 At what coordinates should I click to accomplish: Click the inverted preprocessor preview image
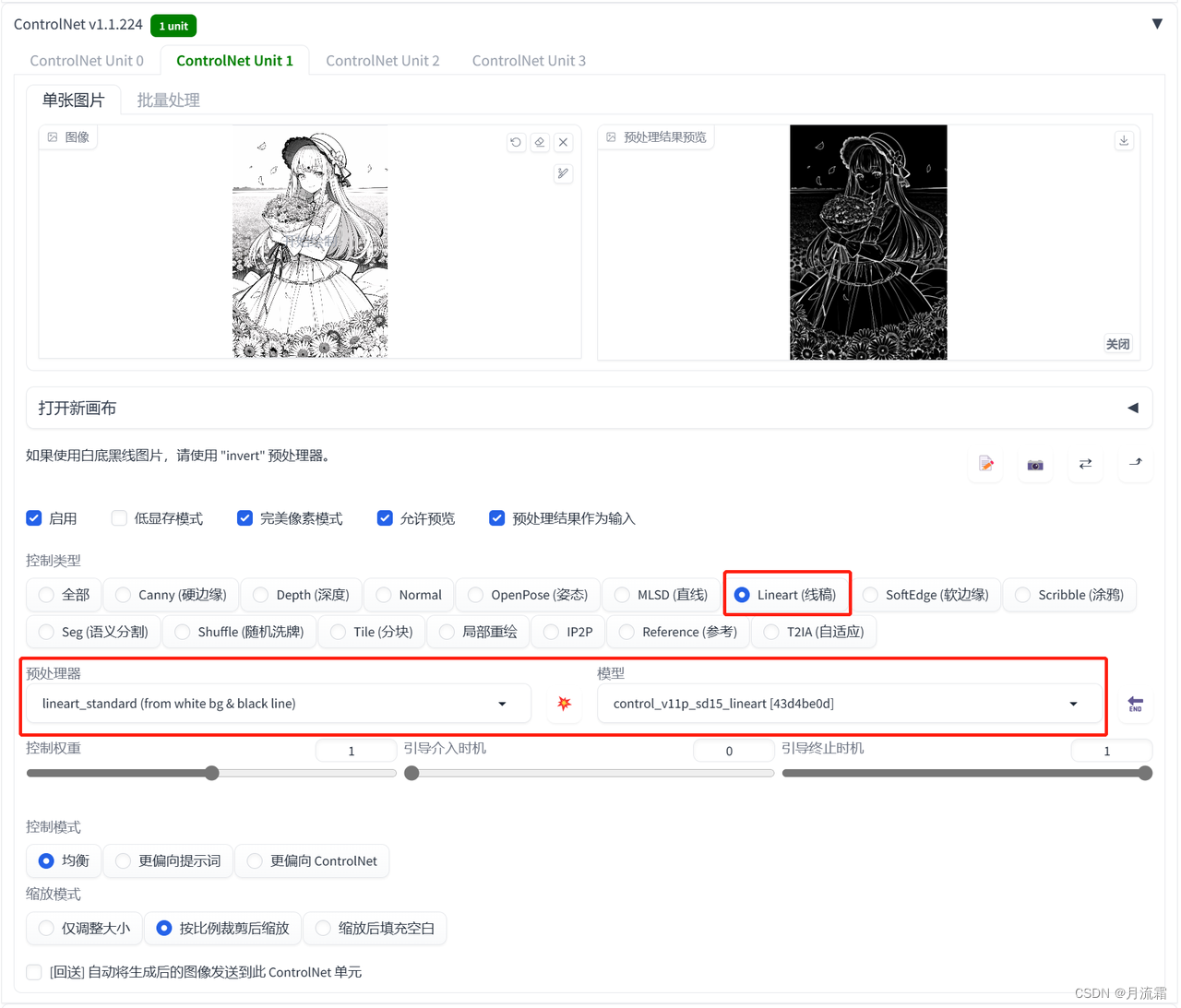868,242
